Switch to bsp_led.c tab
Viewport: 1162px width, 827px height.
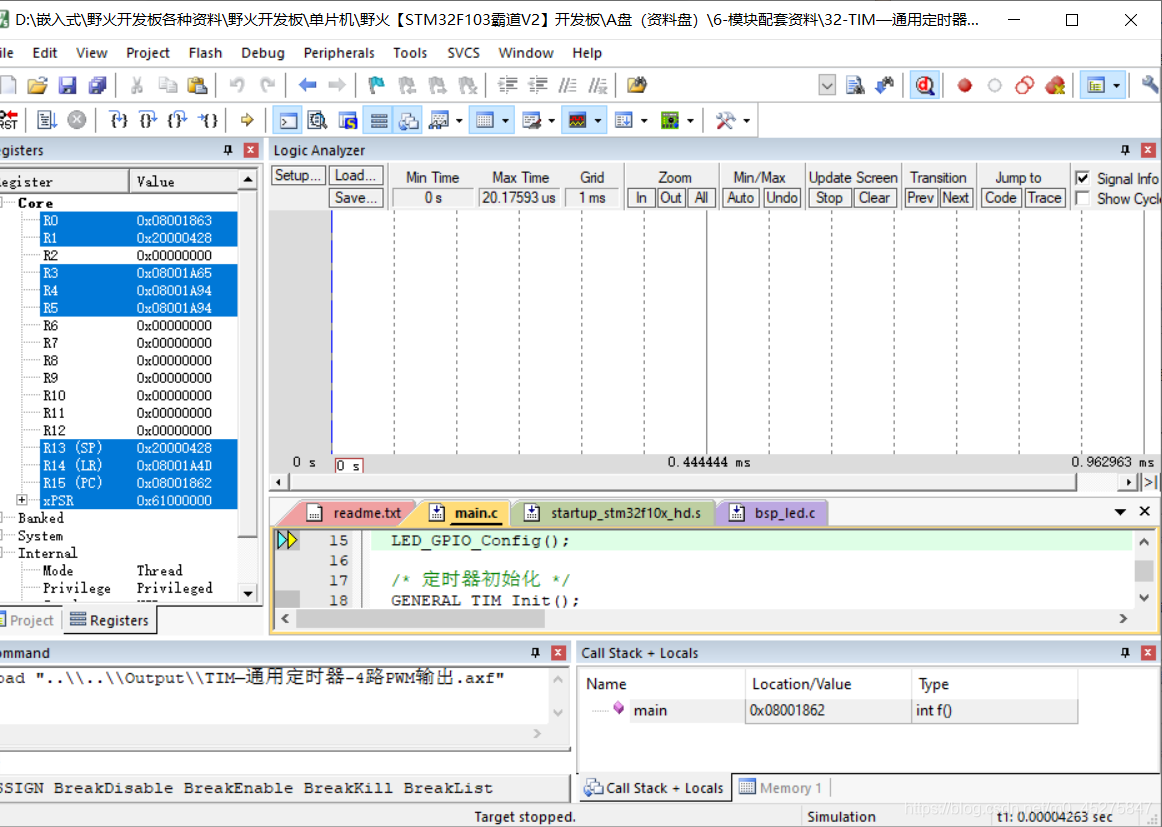point(774,513)
